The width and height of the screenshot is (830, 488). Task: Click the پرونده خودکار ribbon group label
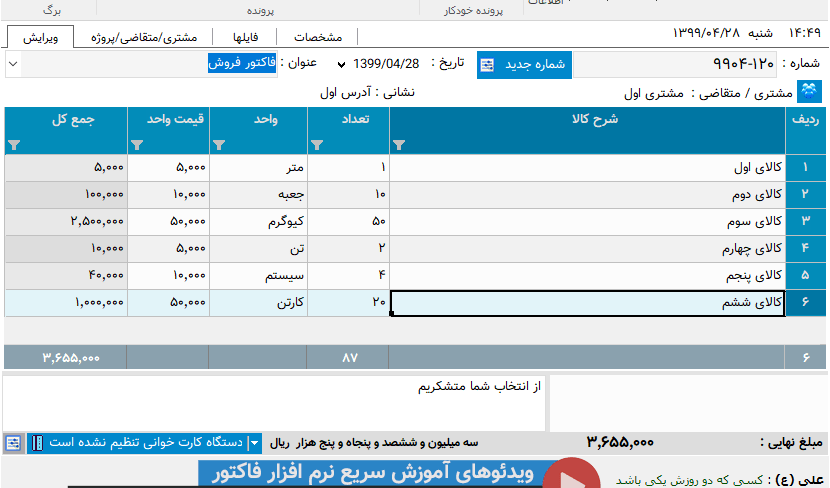coord(473,11)
